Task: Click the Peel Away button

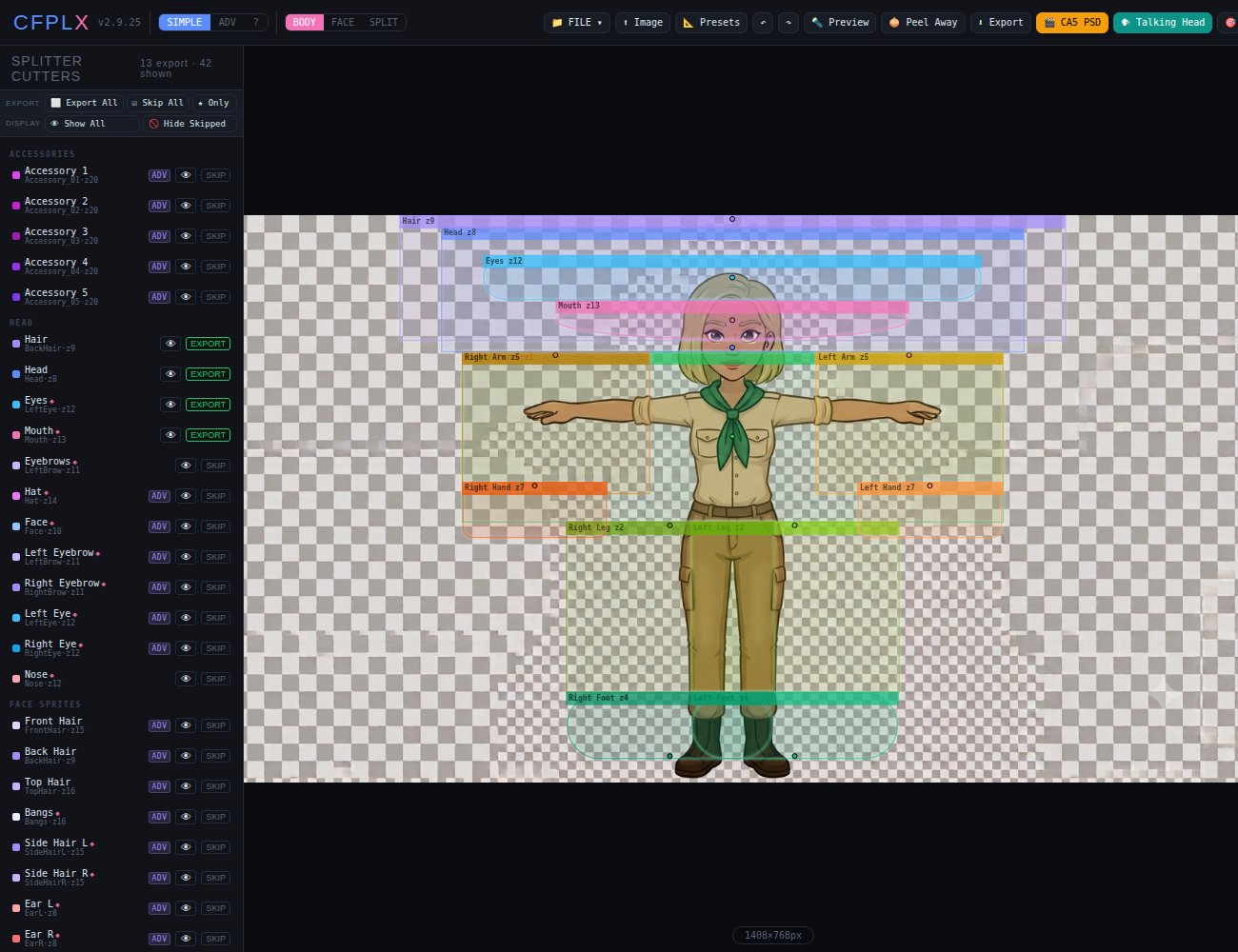Action: (x=923, y=22)
